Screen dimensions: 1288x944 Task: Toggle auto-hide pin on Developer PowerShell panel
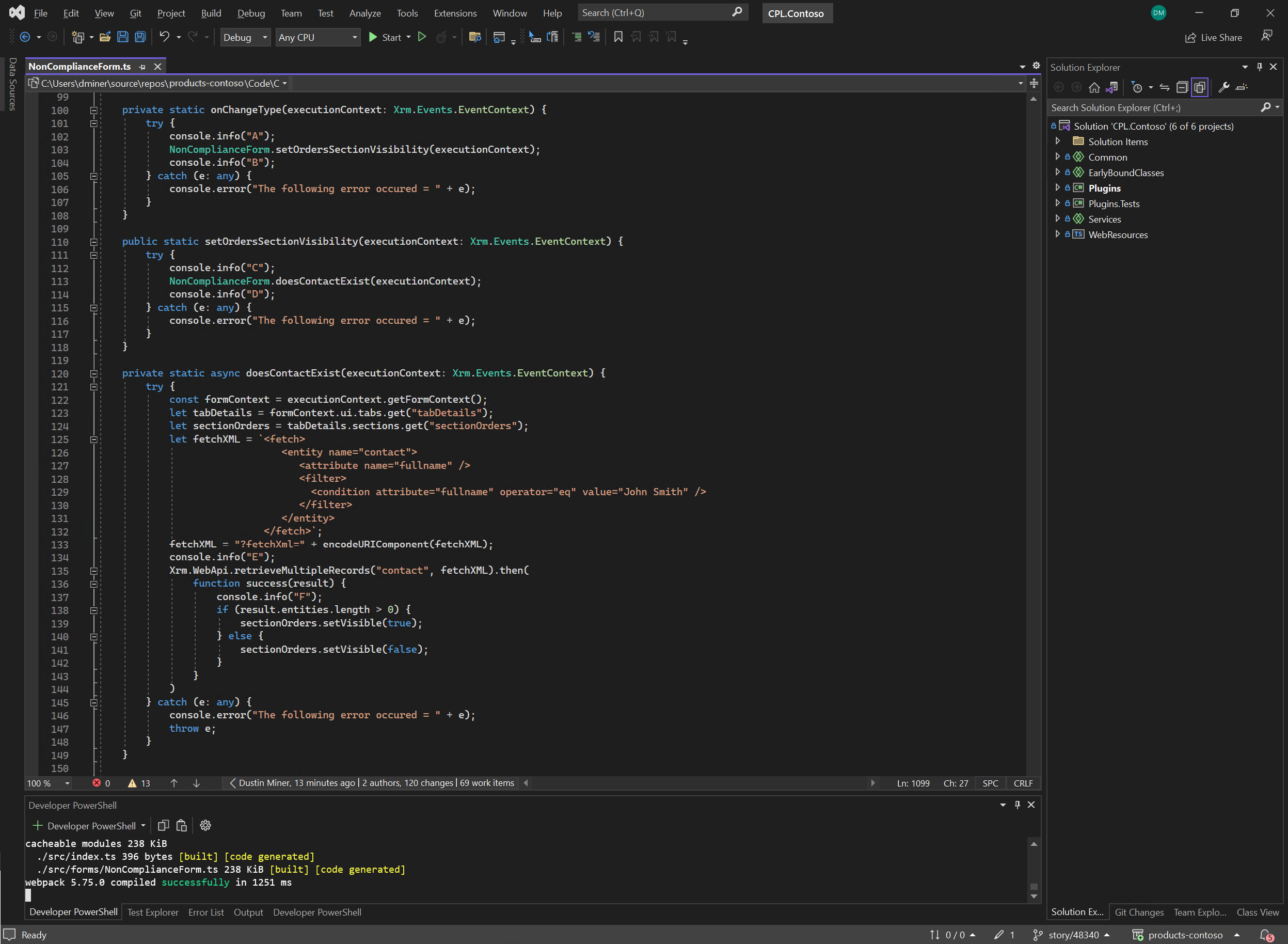point(1017,805)
